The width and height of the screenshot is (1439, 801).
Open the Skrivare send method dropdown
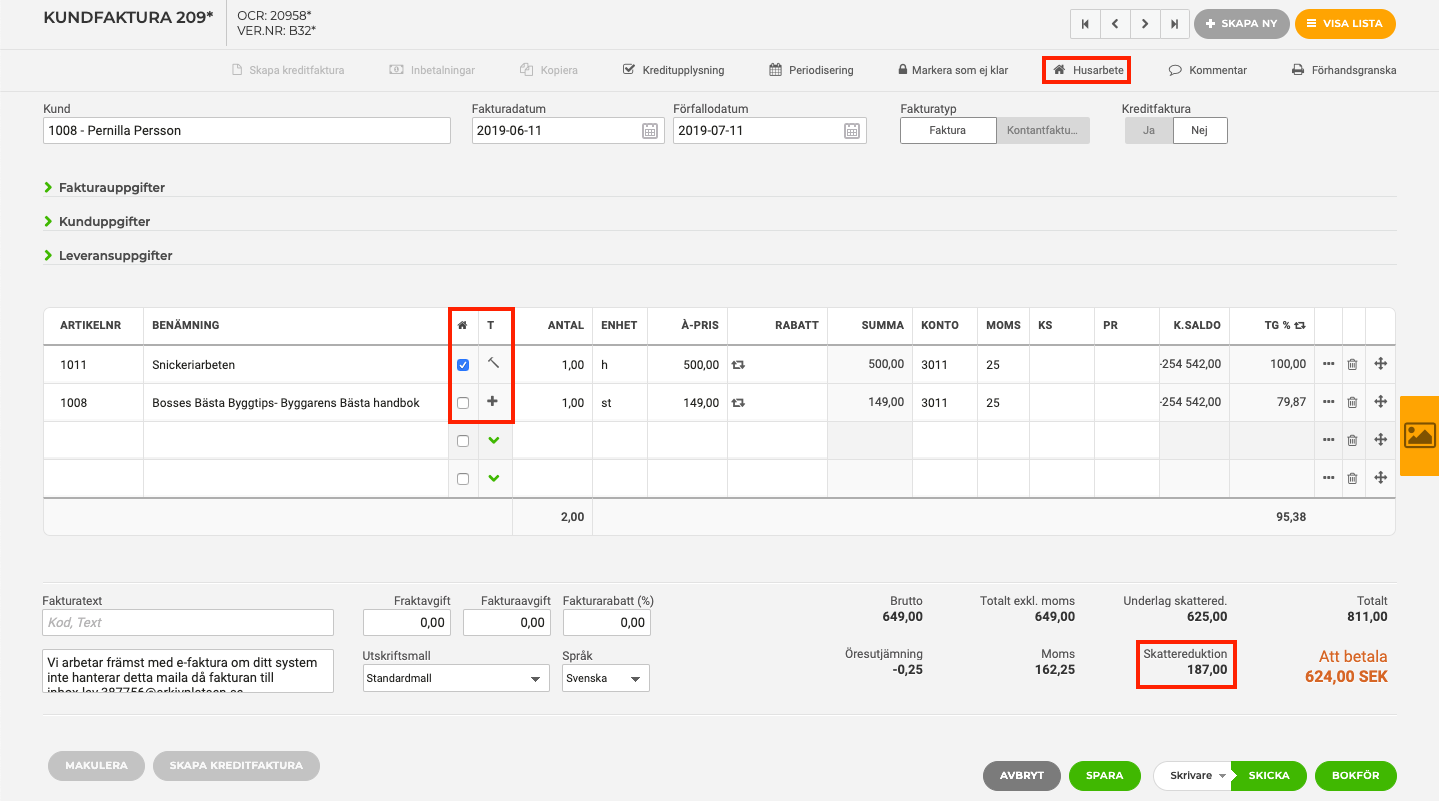pyautogui.click(x=1193, y=775)
